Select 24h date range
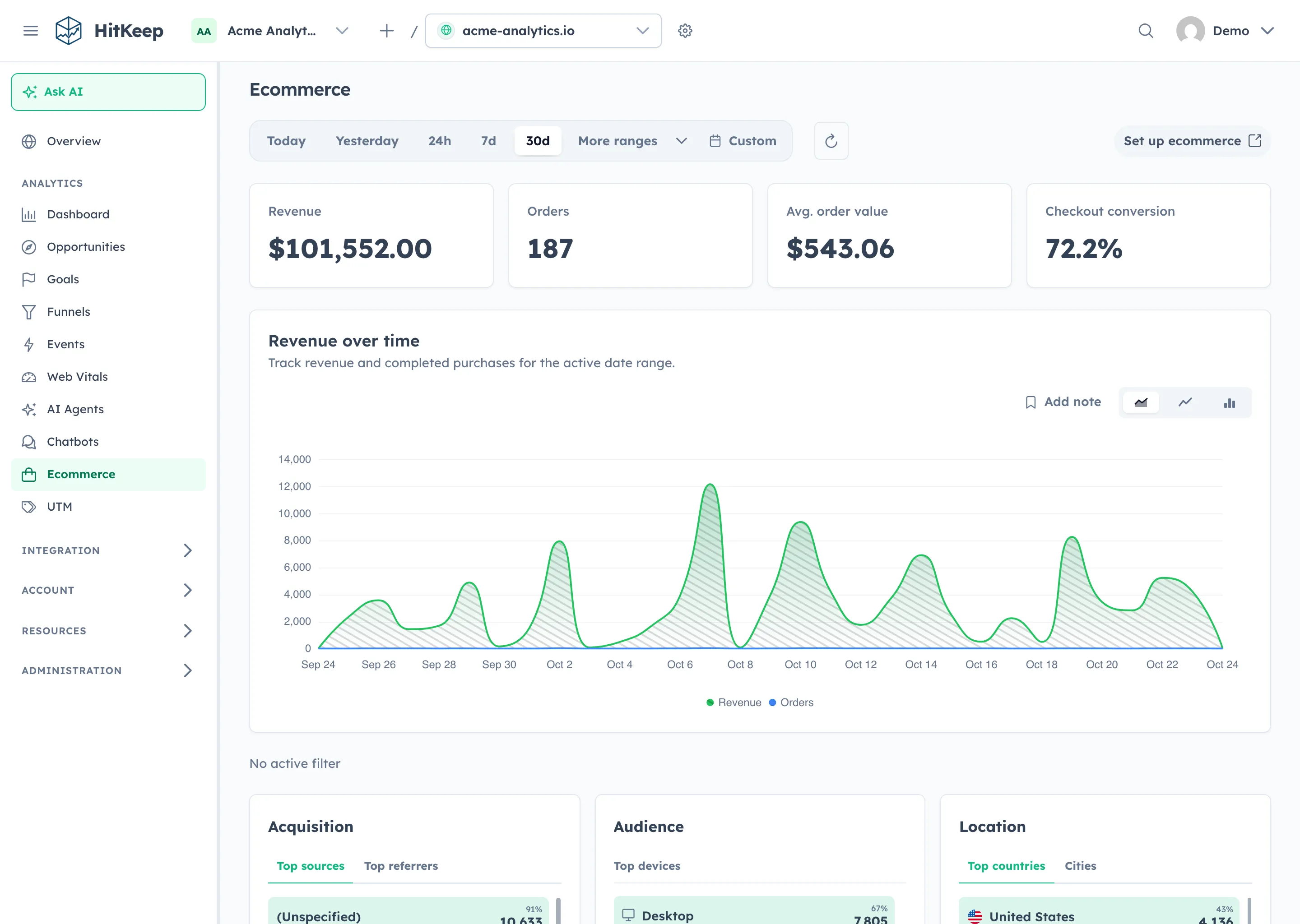1300x924 pixels. pos(439,141)
